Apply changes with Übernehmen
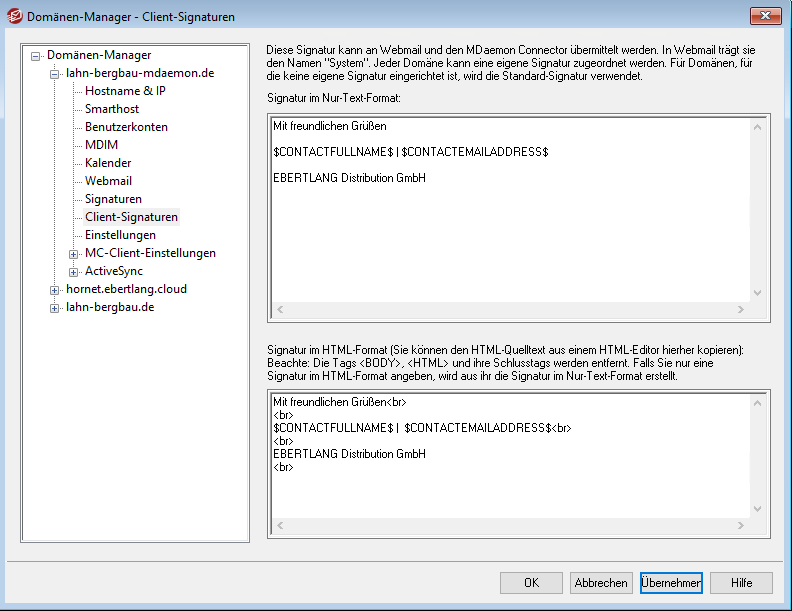Viewport: 792px width, 611px height. pyautogui.click(x=671, y=583)
